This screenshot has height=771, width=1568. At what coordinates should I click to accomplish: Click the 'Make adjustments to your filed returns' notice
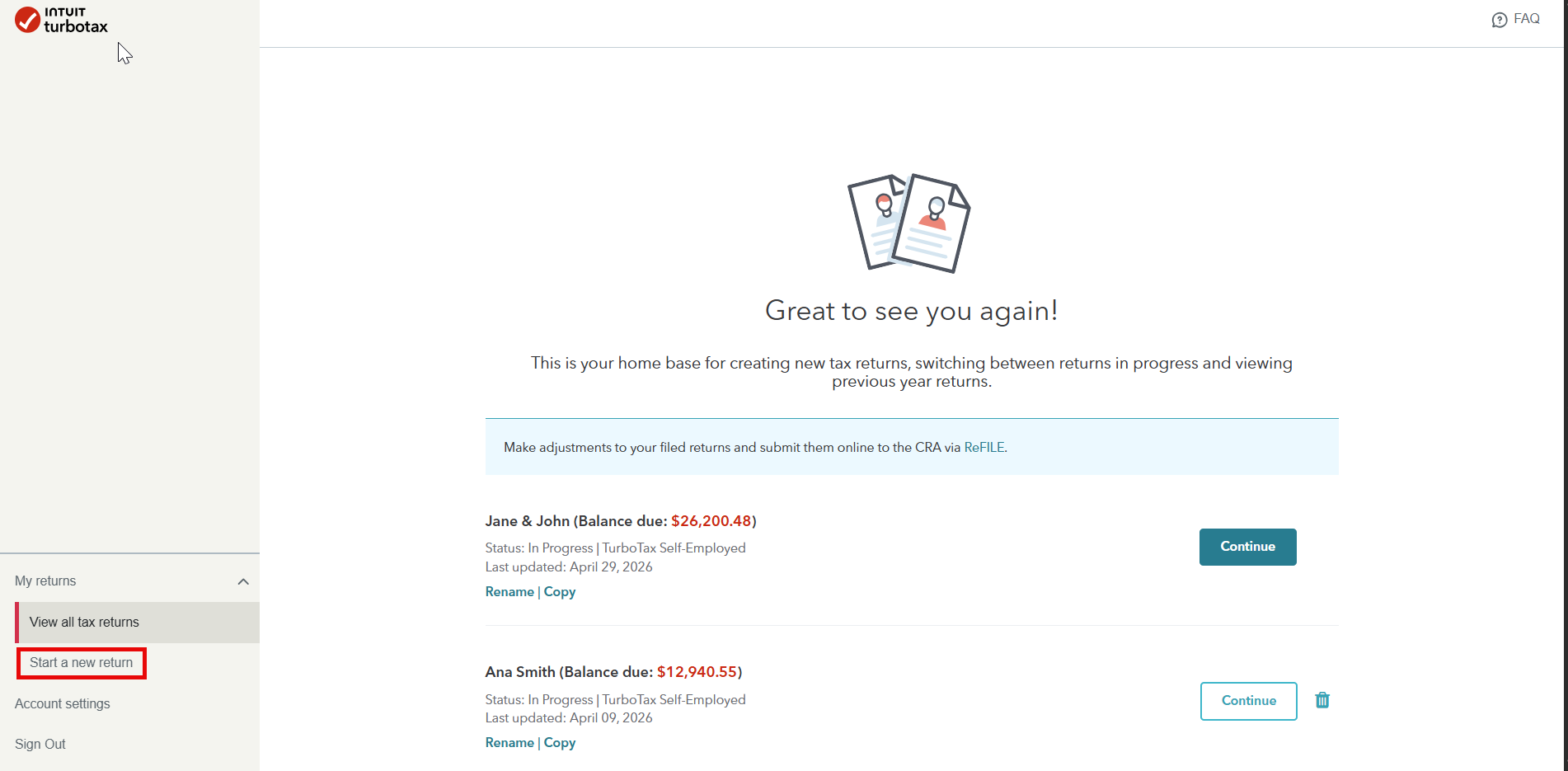point(912,447)
